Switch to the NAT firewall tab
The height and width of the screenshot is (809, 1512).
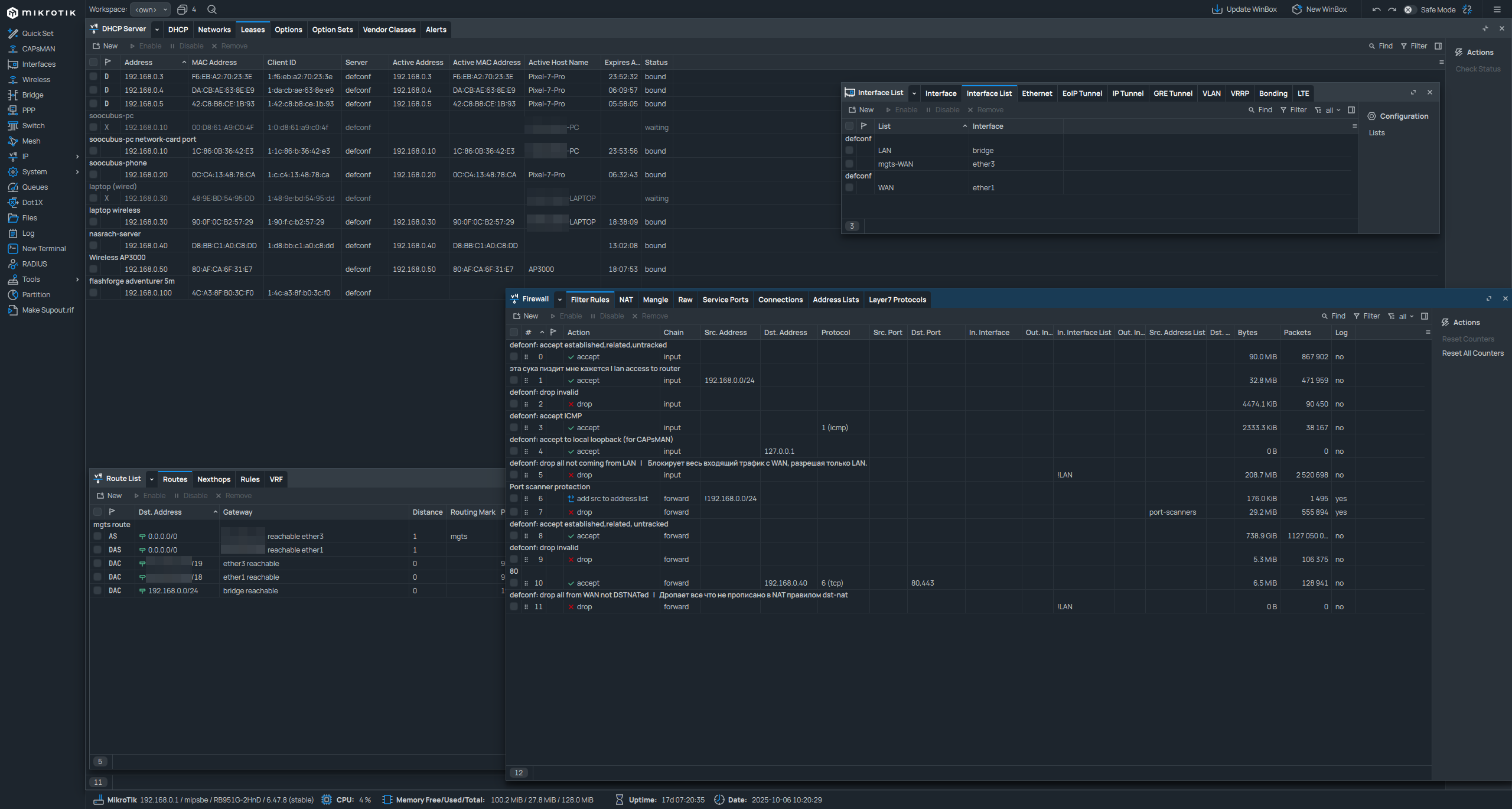click(x=625, y=300)
